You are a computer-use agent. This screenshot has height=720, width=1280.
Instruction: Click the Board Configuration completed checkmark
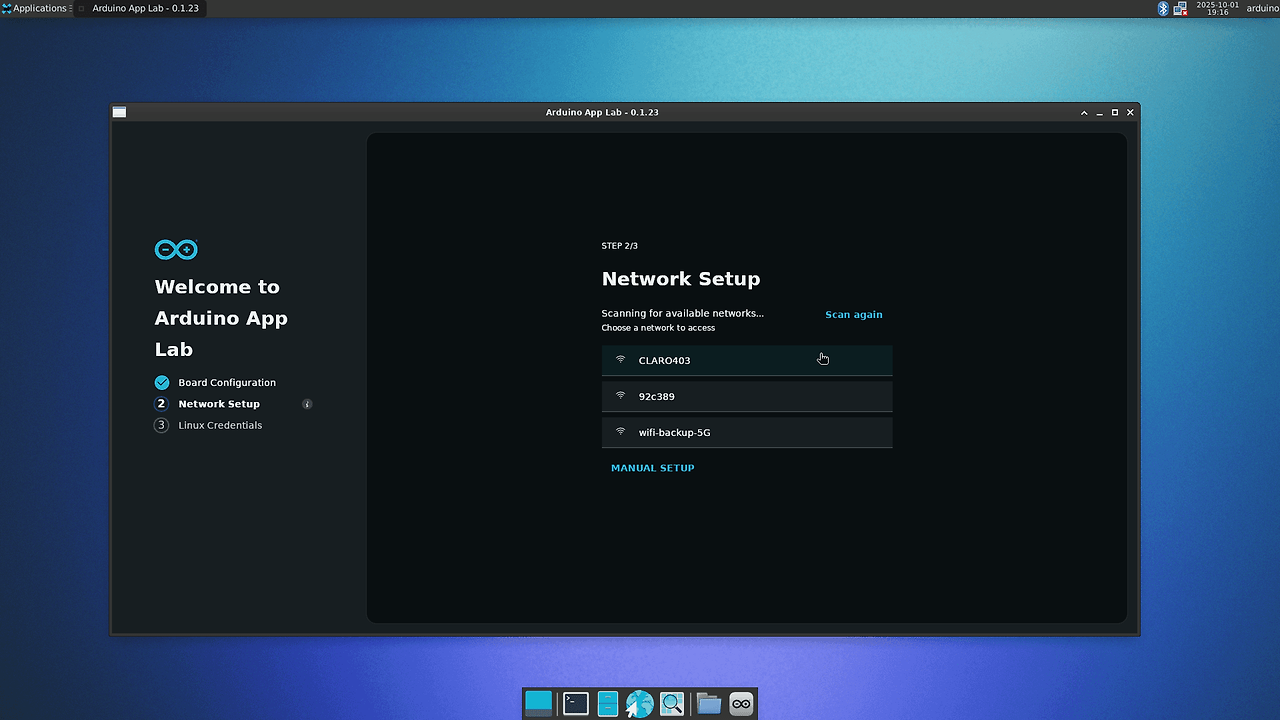(162, 382)
